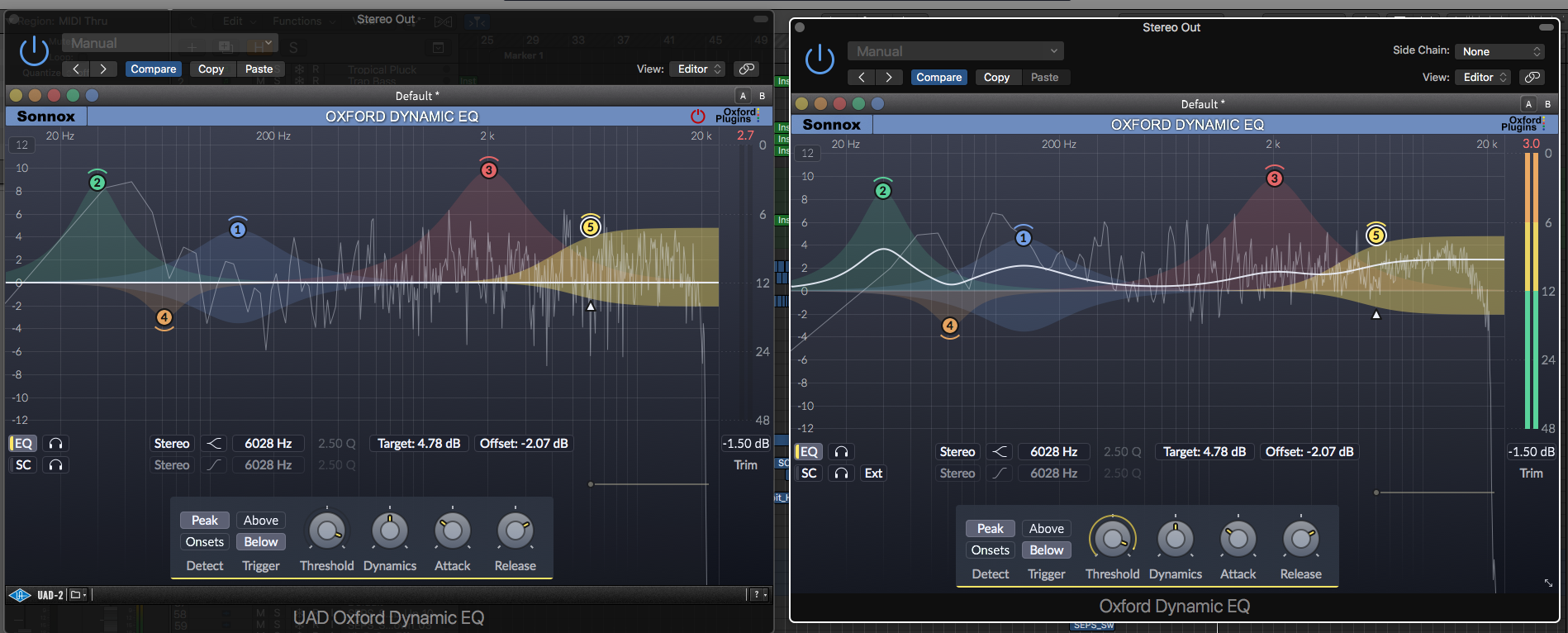This screenshot has width=1568, height=633.
Task: Click EQ headphone solo icon in left plugin
Action: 55,444
